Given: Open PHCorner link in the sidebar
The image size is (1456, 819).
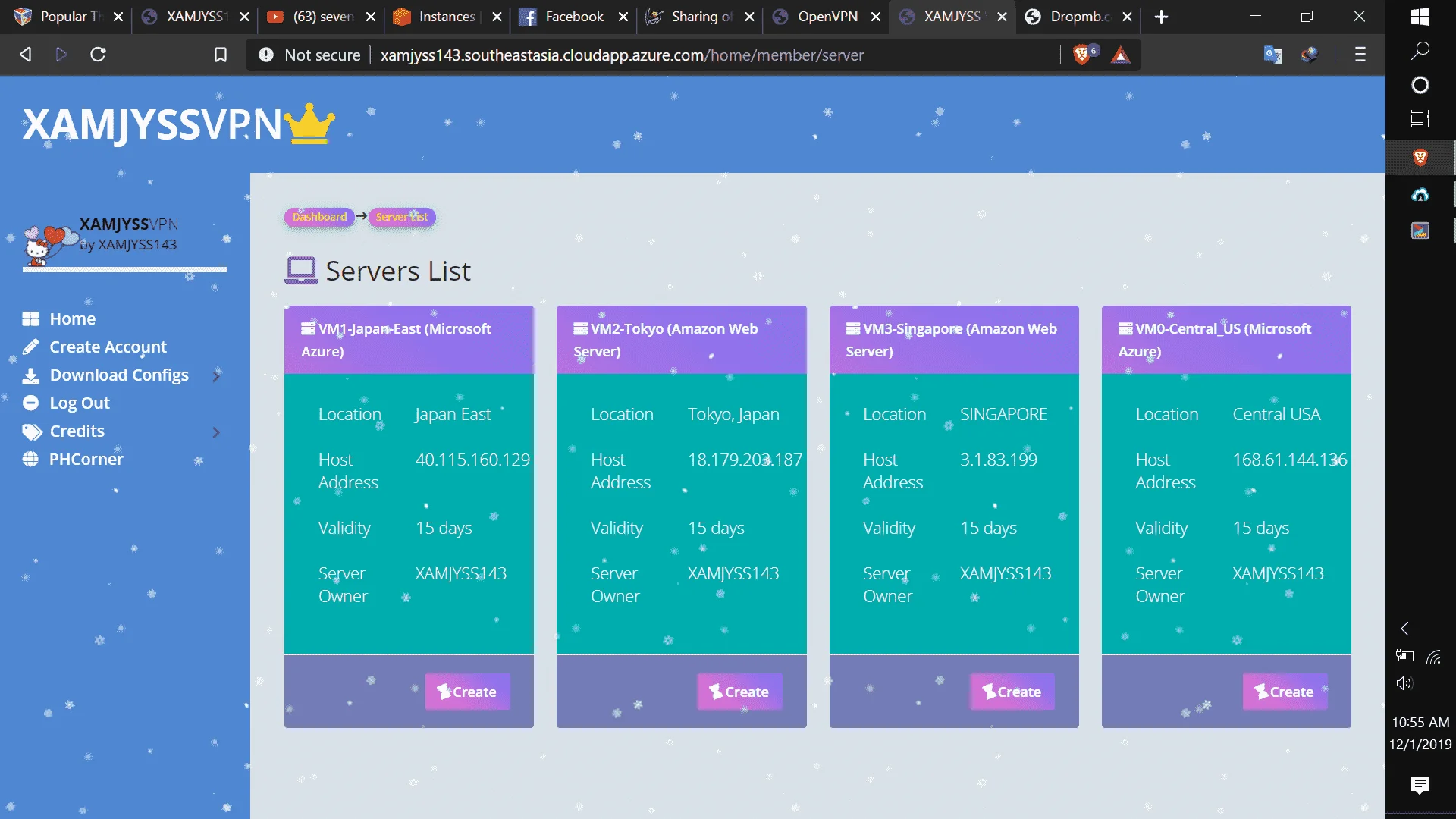Looking at the screenshot, I should tap(86, 459).
